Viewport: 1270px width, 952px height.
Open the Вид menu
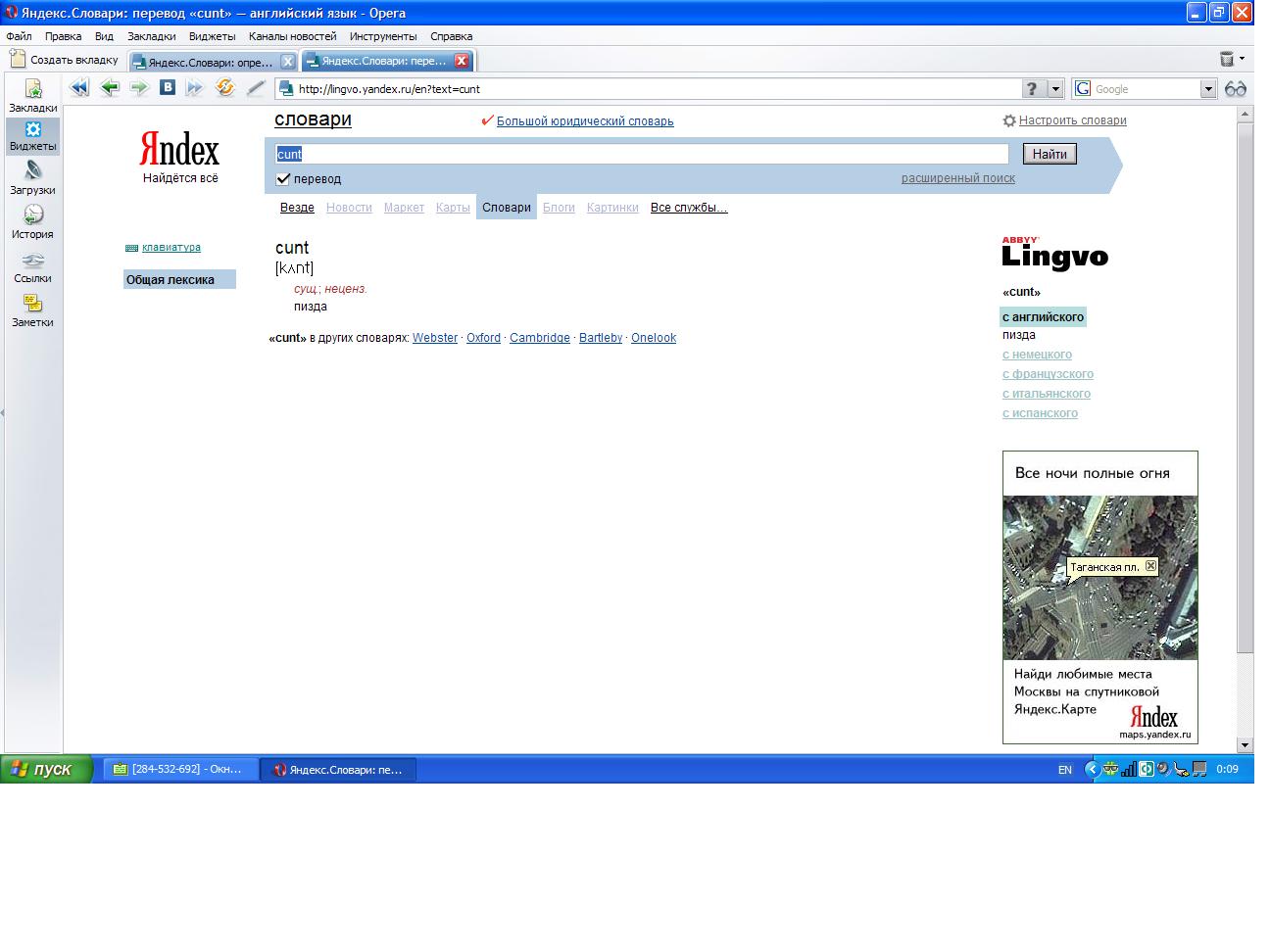[x=104, y=36]
